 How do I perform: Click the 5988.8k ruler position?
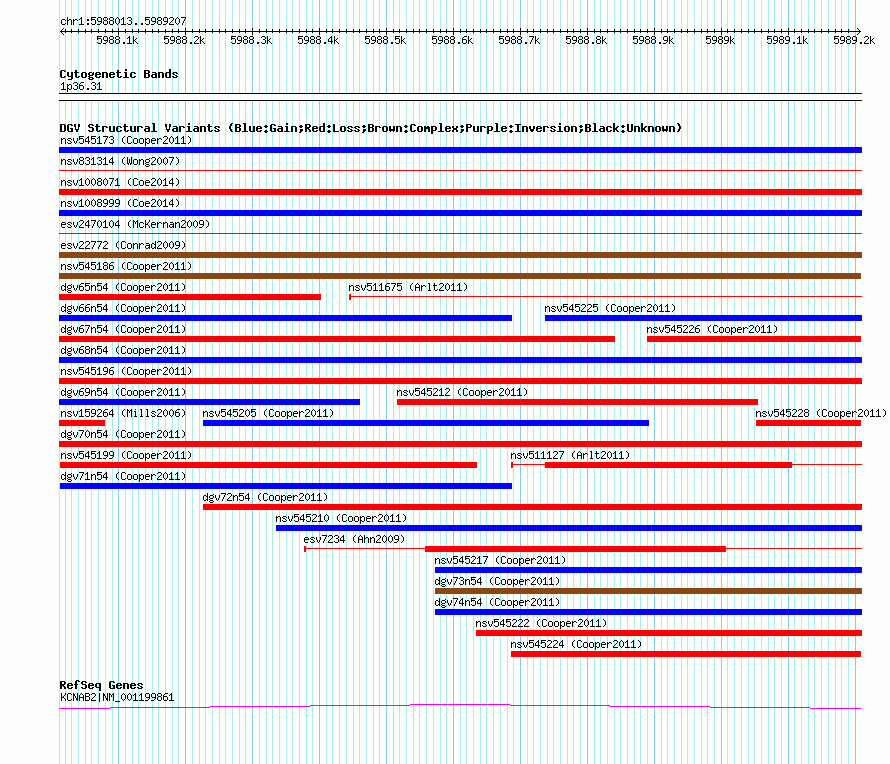pyautogui.click(x=586, y=40)
